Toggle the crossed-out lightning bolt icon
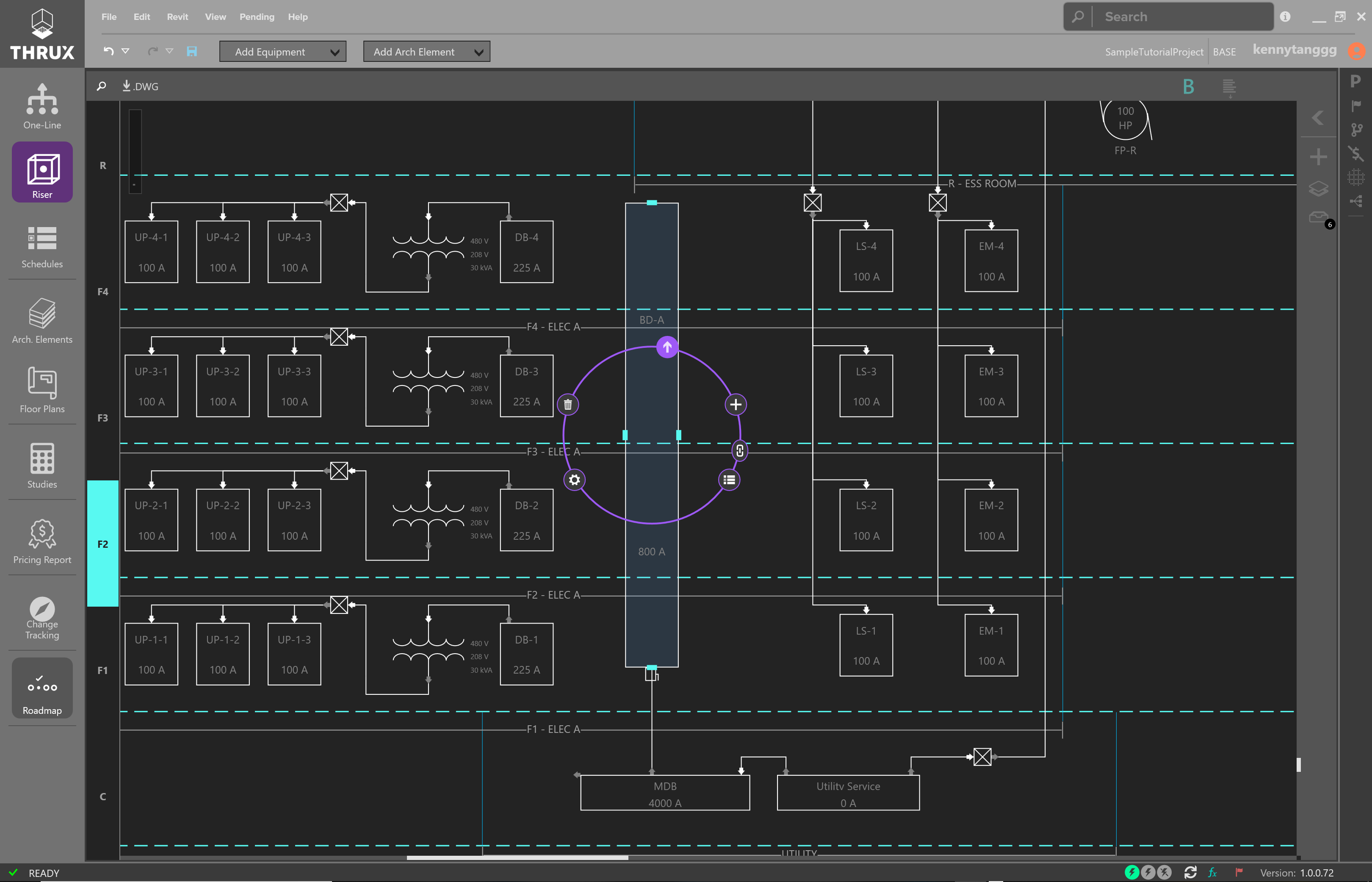This screenshot has height=882, width=1372. tap(1164, 872)
